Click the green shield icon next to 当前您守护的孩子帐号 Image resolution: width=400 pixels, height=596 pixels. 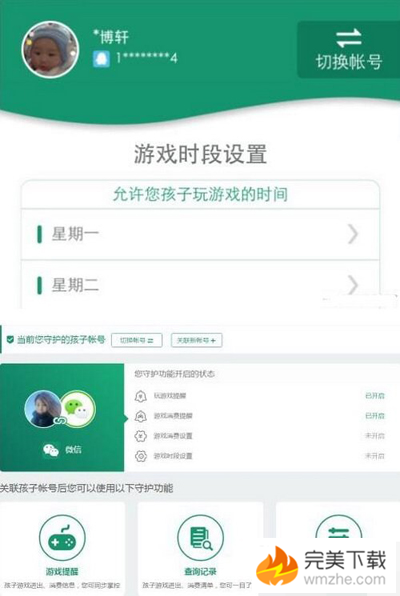10,339
